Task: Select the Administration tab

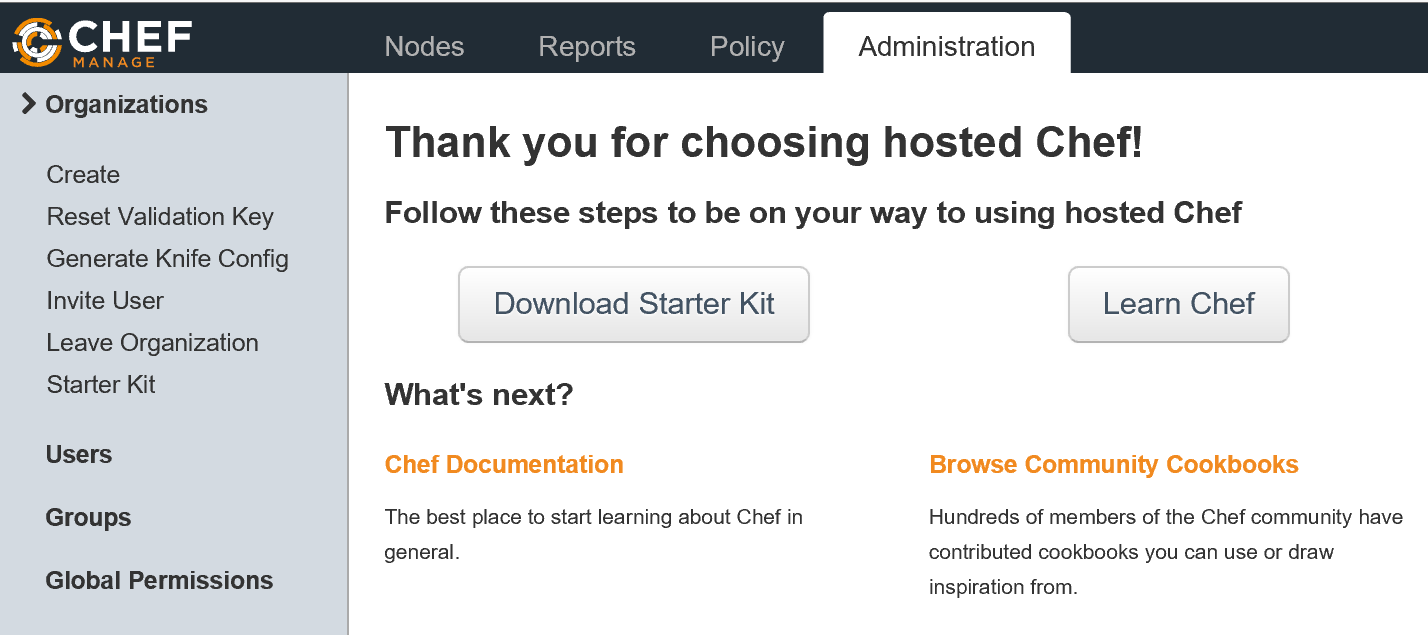Action: [946, 46]
